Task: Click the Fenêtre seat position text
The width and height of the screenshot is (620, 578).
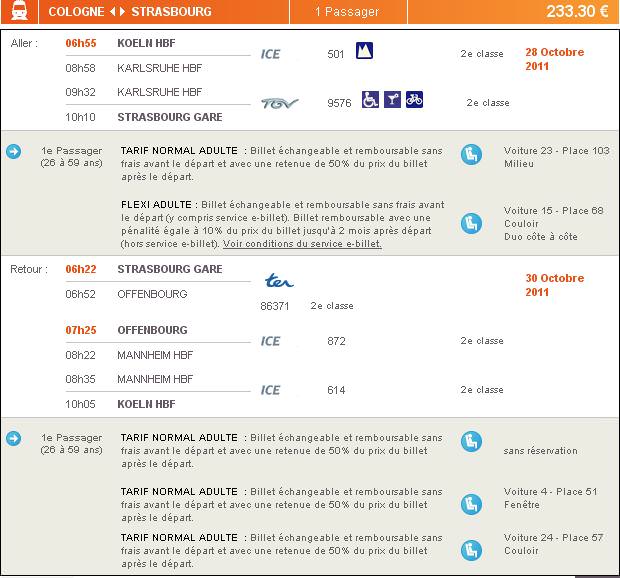Action: (x=522, y=505)
